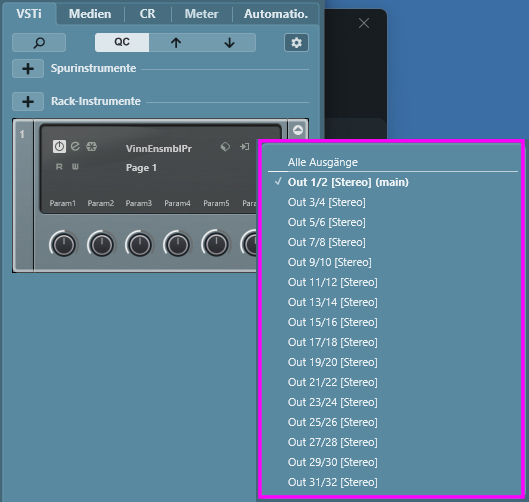Image resolution: width=529 pixels, height=502 pixels.
Task: Enable Write automation W button
Action: 75,167
